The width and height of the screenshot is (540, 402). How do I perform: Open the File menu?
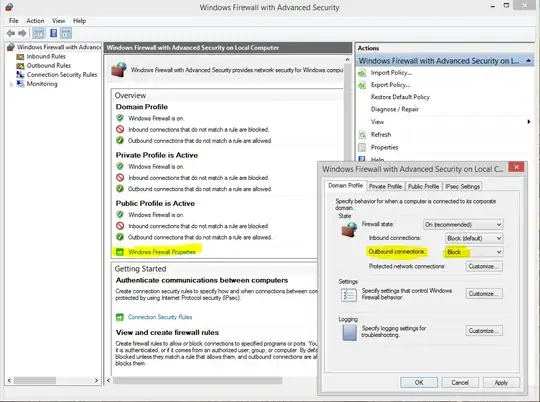pyautogui.click(x=14, y=21)
